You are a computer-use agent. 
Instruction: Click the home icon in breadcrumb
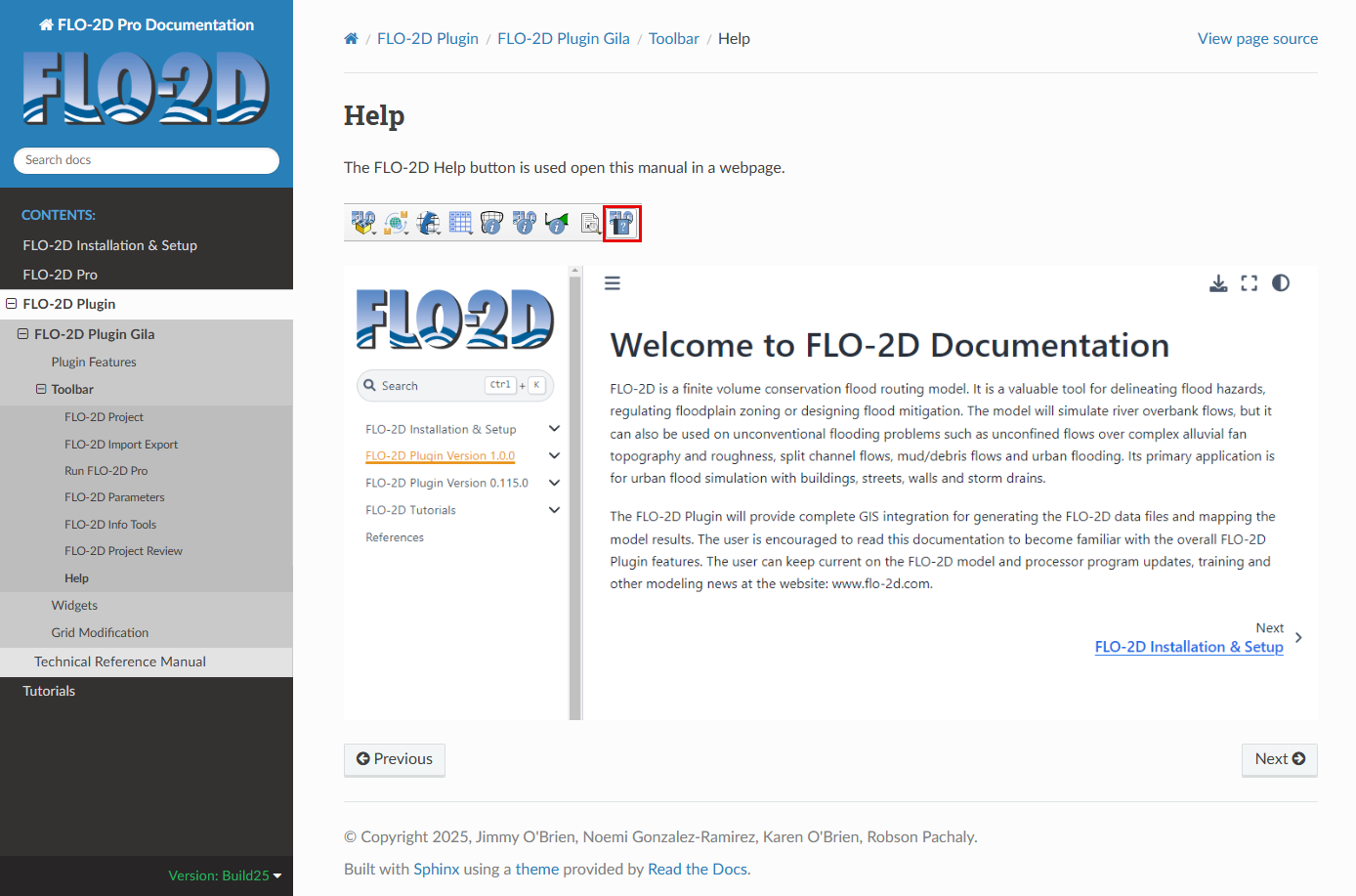point(351,39)
